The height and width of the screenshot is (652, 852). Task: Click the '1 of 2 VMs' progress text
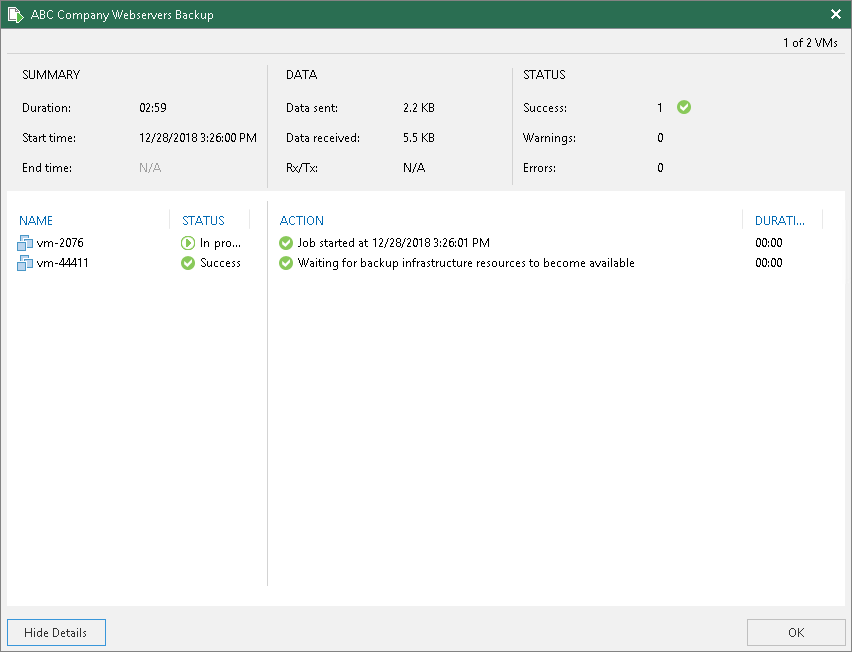pos(810,43)
